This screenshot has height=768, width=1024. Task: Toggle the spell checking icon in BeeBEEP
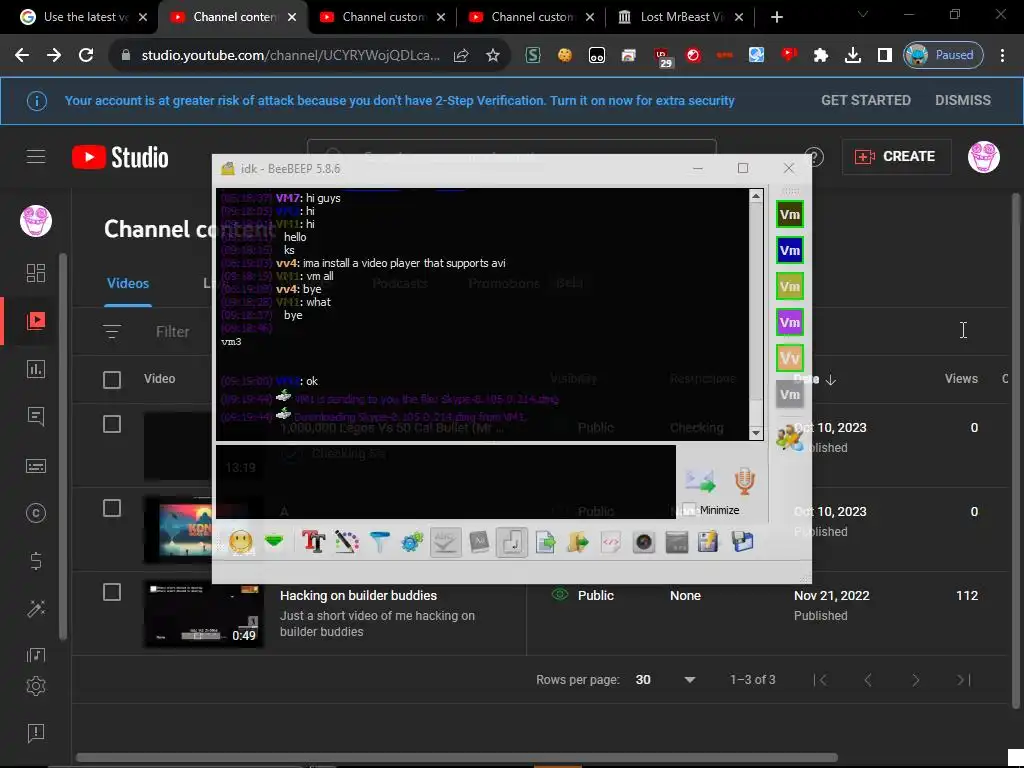[445, 541]
